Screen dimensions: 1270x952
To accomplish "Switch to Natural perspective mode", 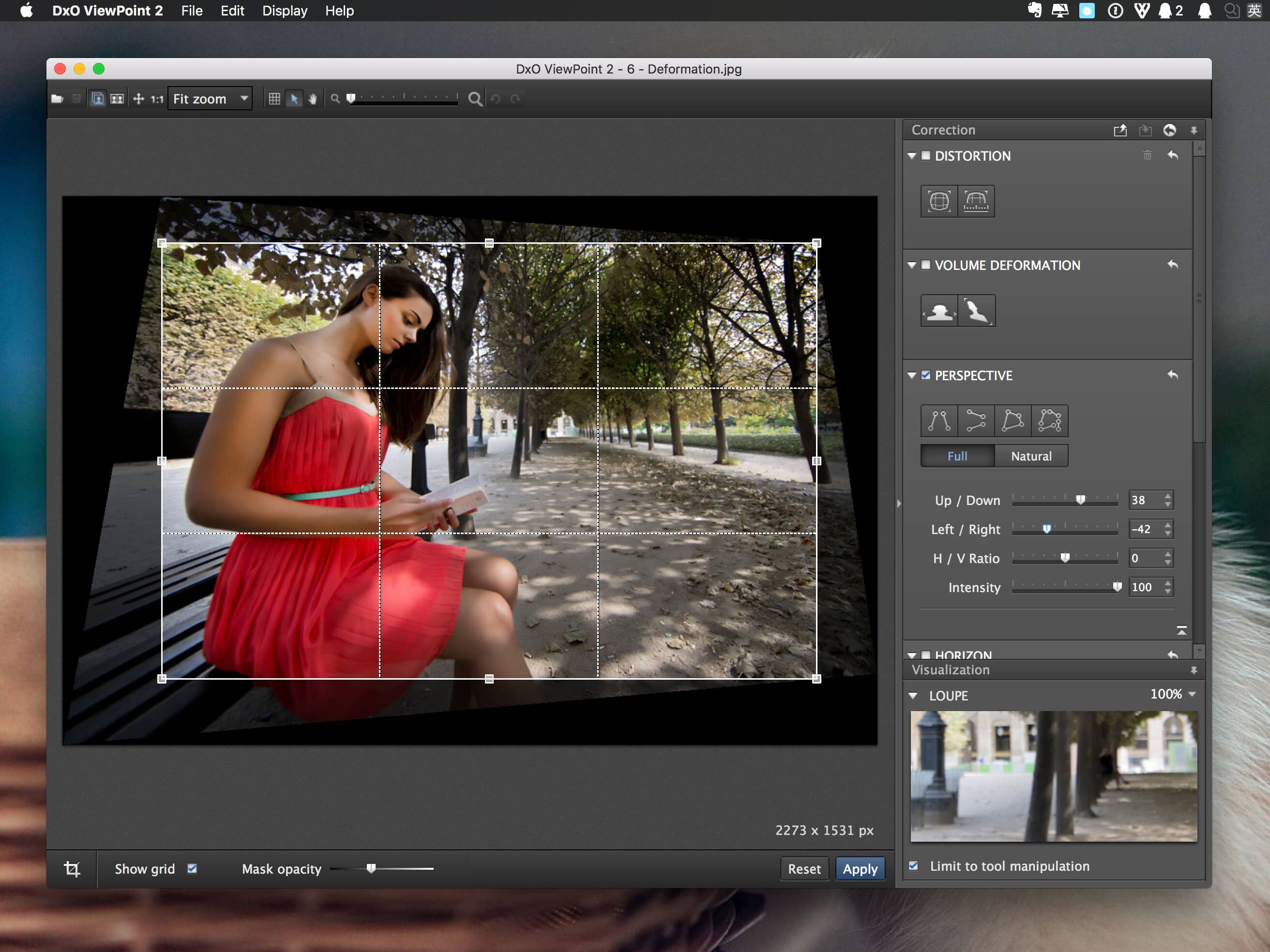I will click(x=1031, y=456).
